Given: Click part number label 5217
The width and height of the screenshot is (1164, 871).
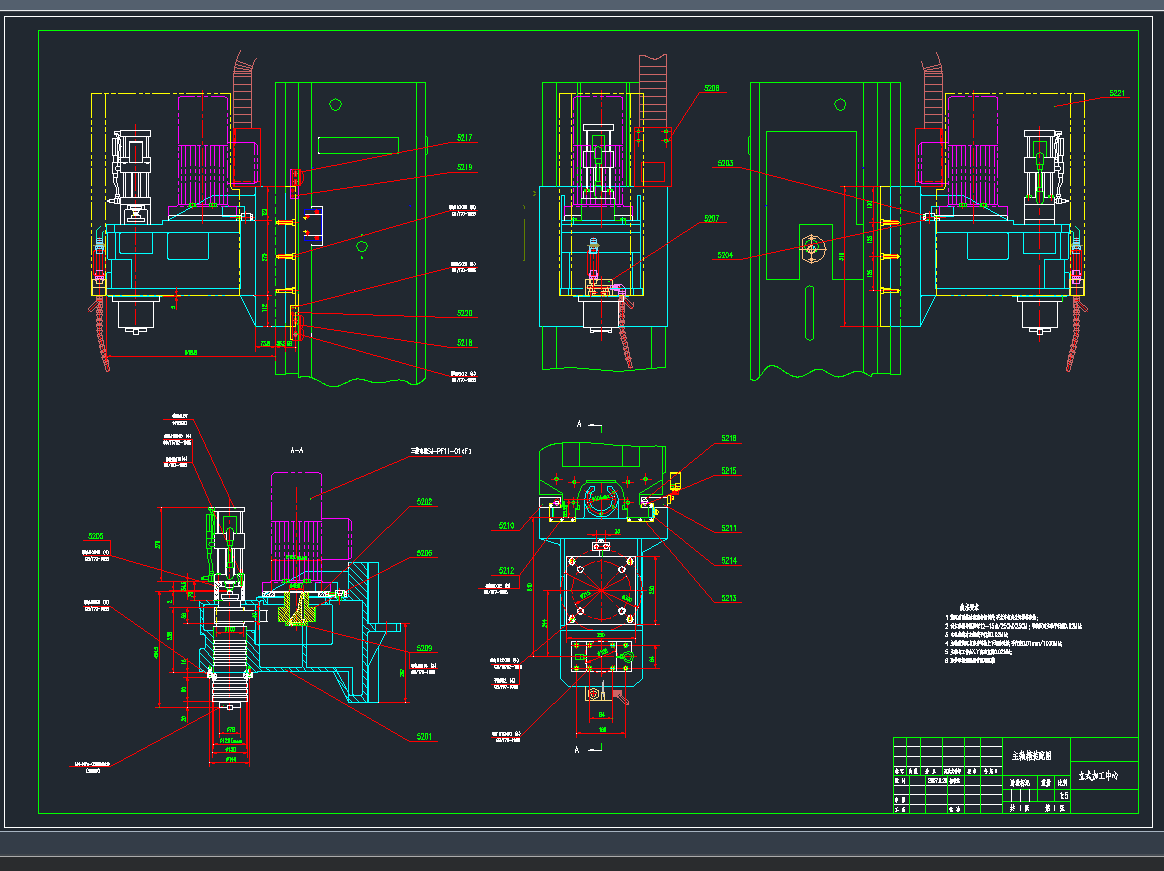Looking at the screenshot, I should click(464, 137).
